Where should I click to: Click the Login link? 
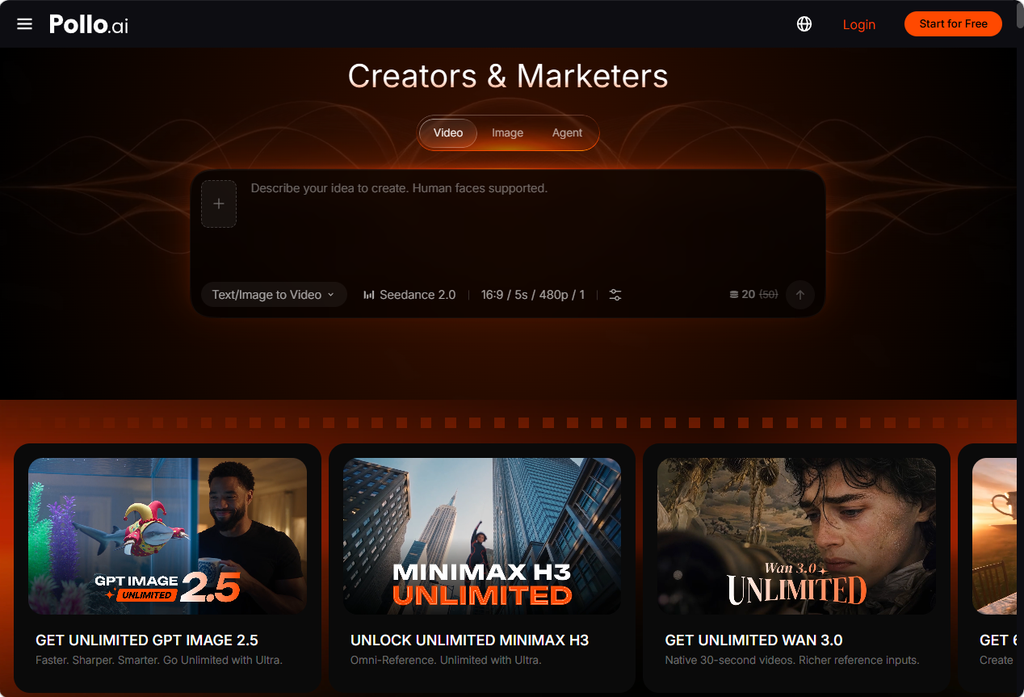[859, 24]
